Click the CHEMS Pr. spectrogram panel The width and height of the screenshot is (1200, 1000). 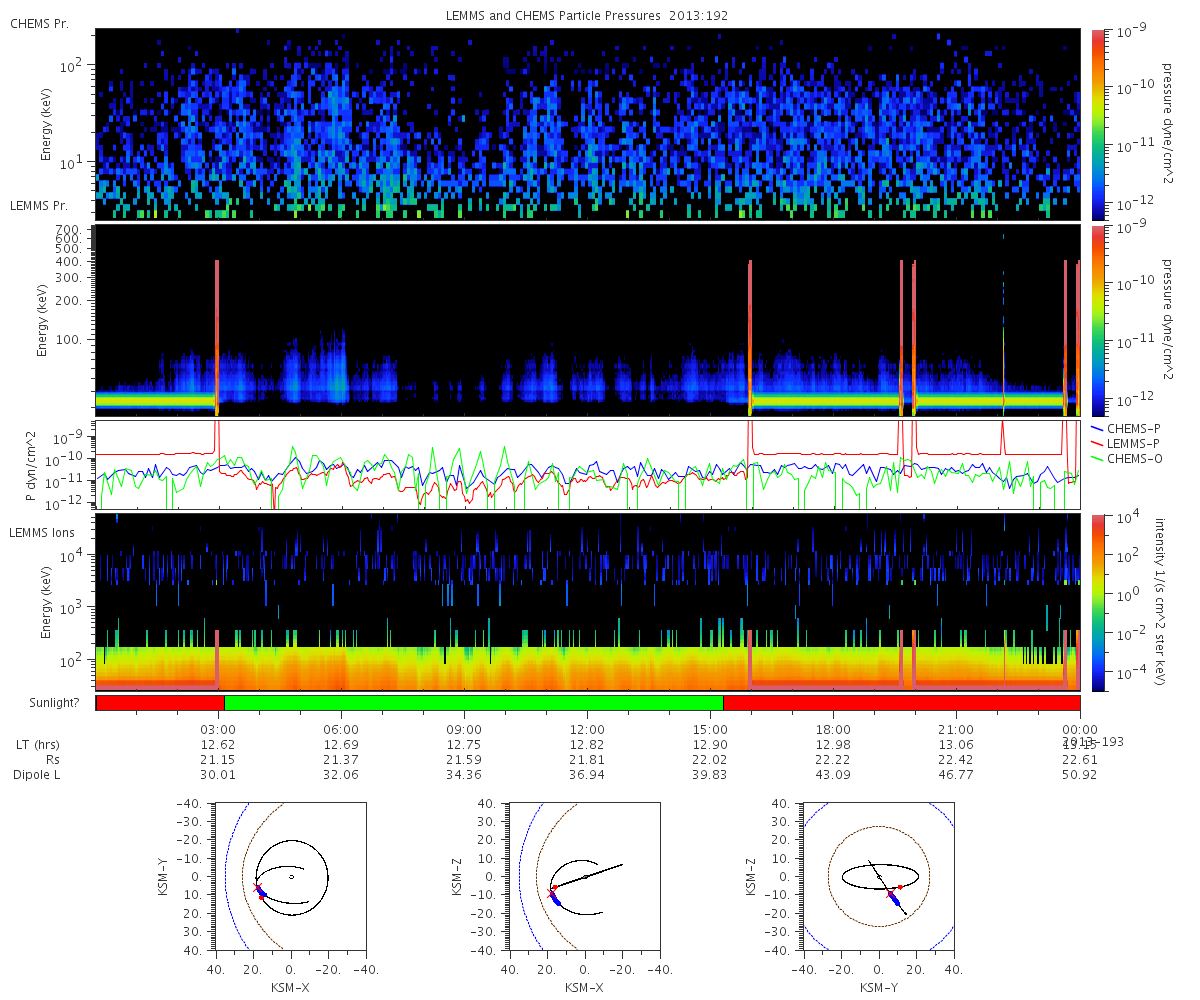[x=588, y=124]
